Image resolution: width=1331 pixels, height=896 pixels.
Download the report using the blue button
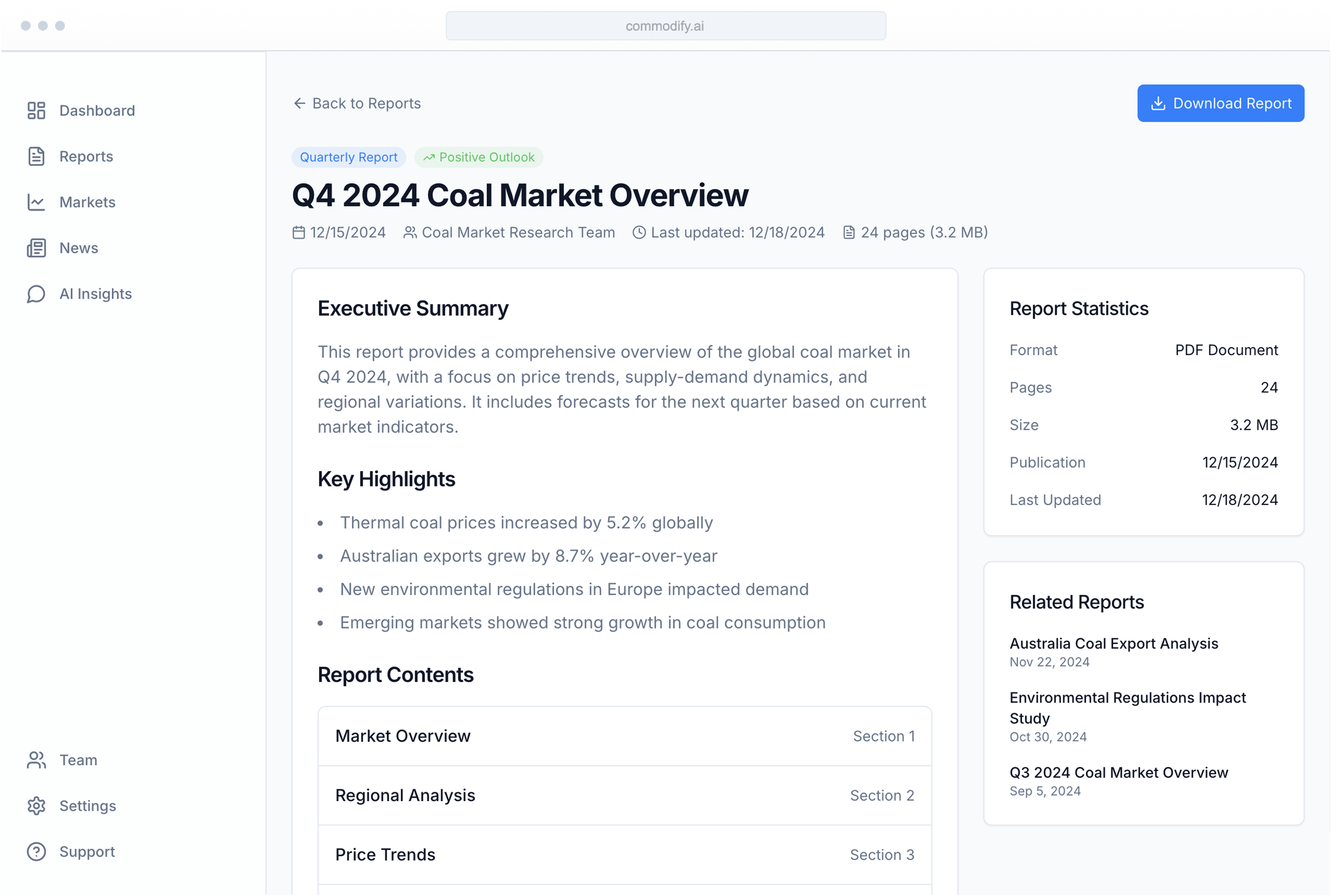point(1220,103)
